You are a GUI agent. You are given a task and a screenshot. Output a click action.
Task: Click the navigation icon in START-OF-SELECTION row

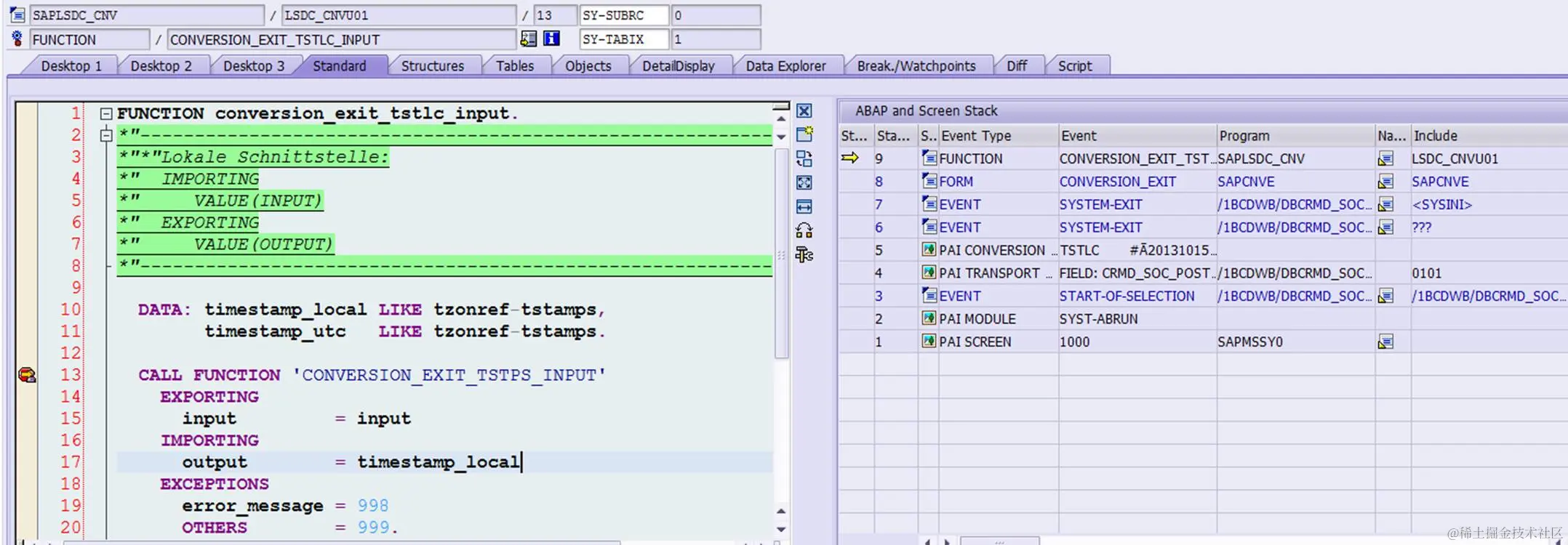1385,296
